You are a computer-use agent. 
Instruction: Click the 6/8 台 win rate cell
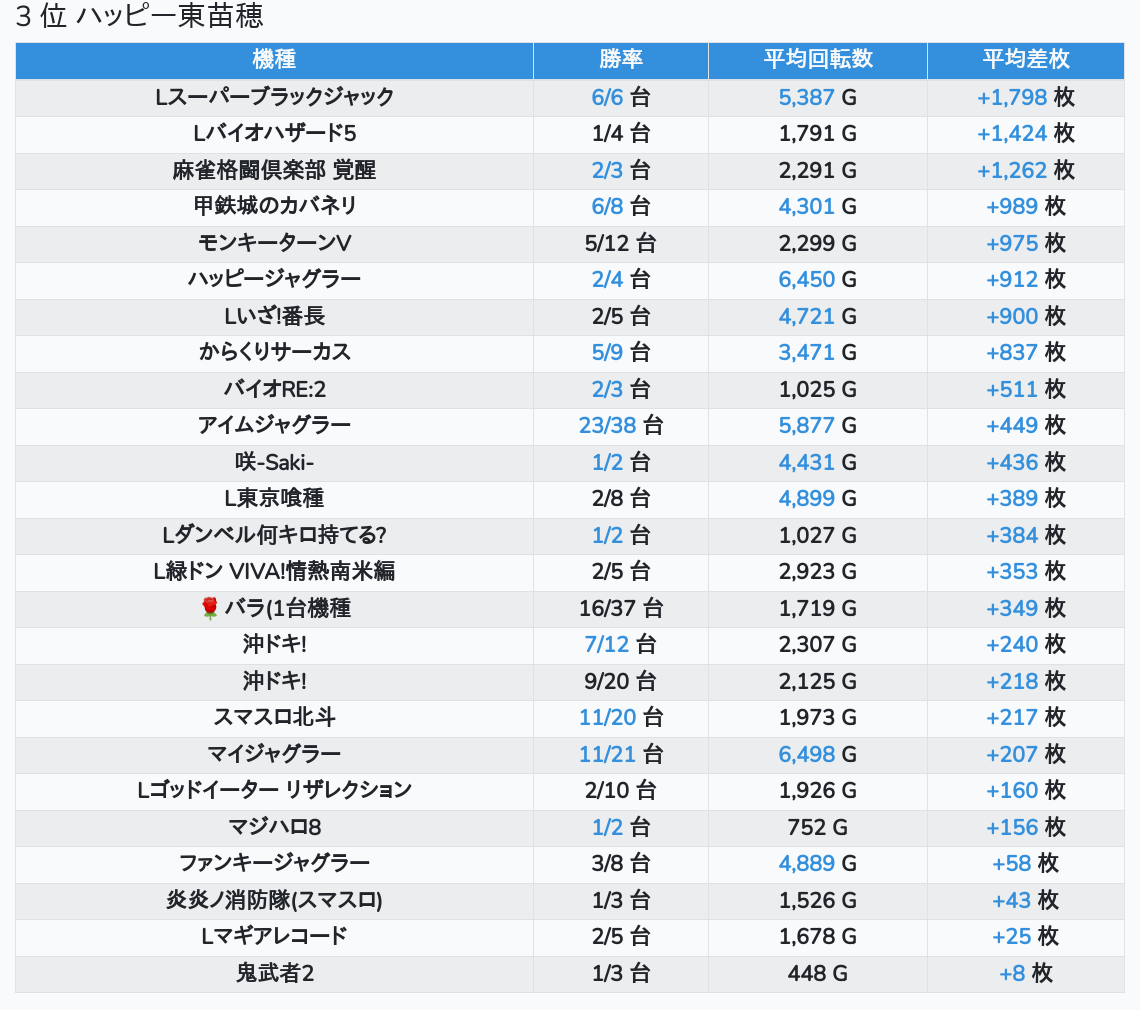tap(621, 207)
